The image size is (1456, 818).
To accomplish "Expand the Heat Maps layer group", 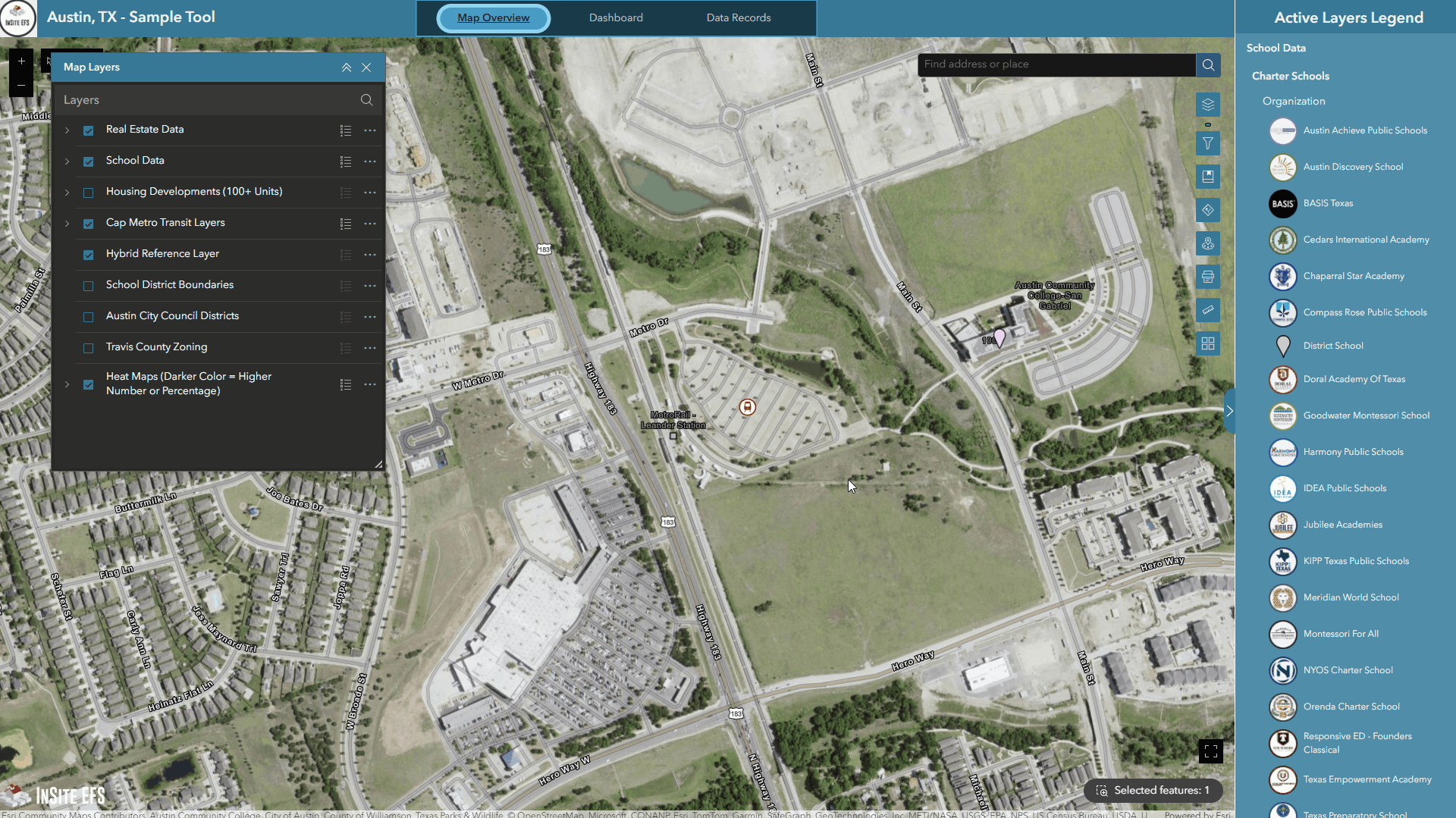I will (67, 384).
